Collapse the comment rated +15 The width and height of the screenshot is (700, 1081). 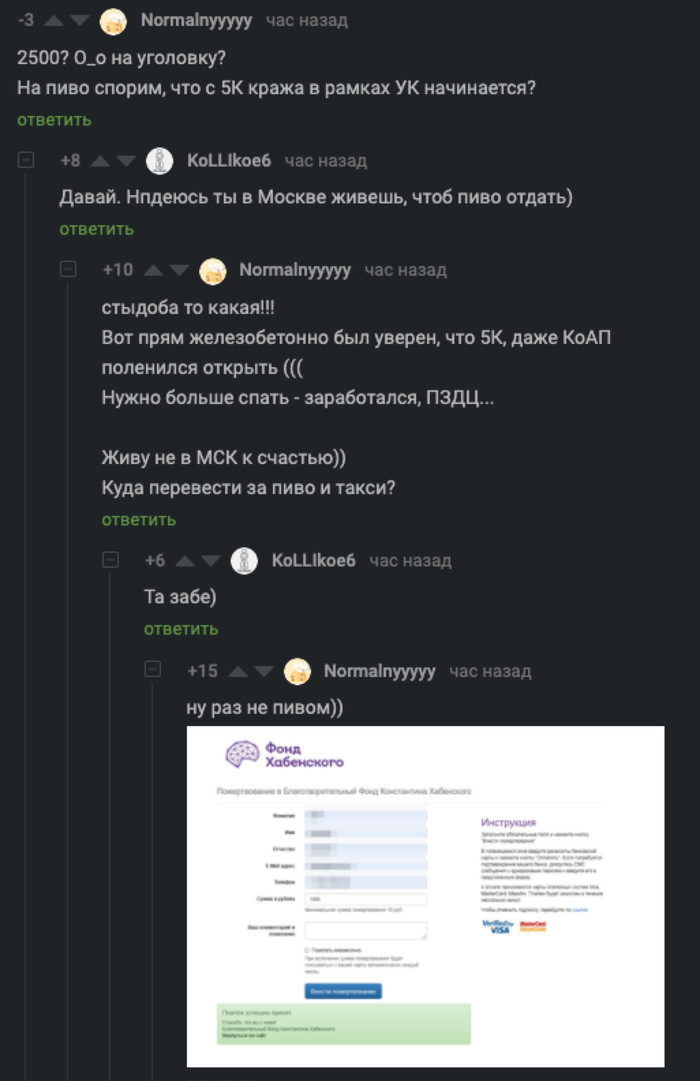pyautogui.click(x=153, y=670)
